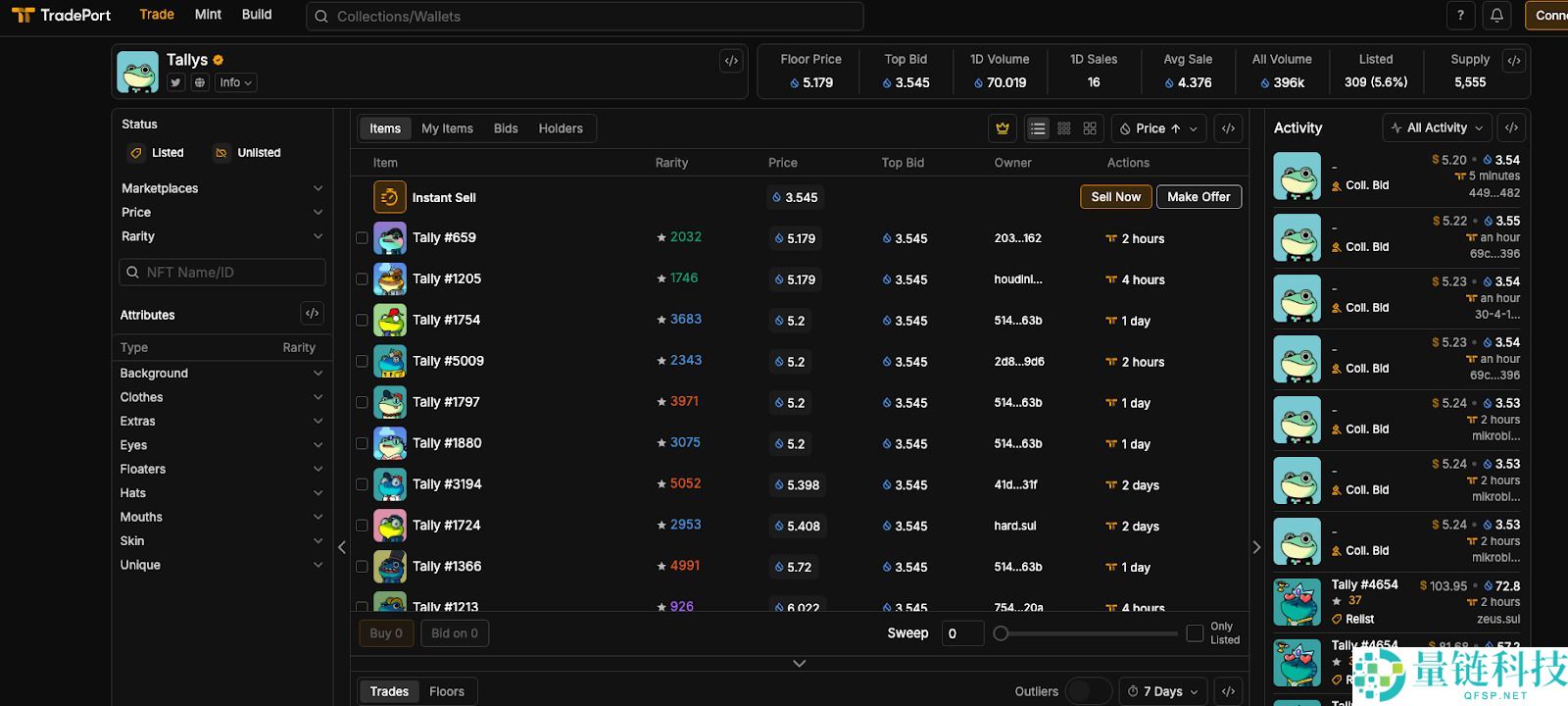
Task: Click the TradePort logo
Action: (x=61, y=15)
